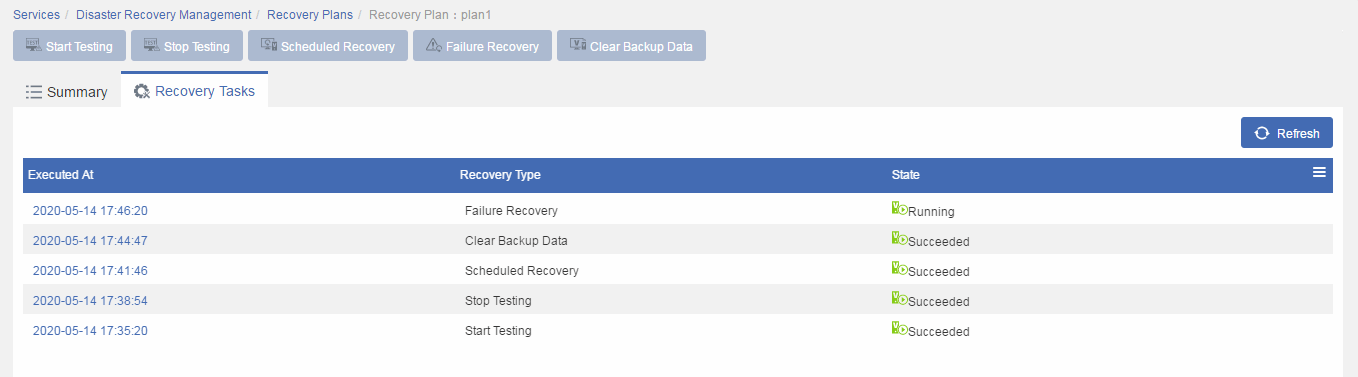Viewport: 1358px width, 377px height.
Task: Click the Succeeded status icon for Clear Backup Data
Action: point(899,239)
